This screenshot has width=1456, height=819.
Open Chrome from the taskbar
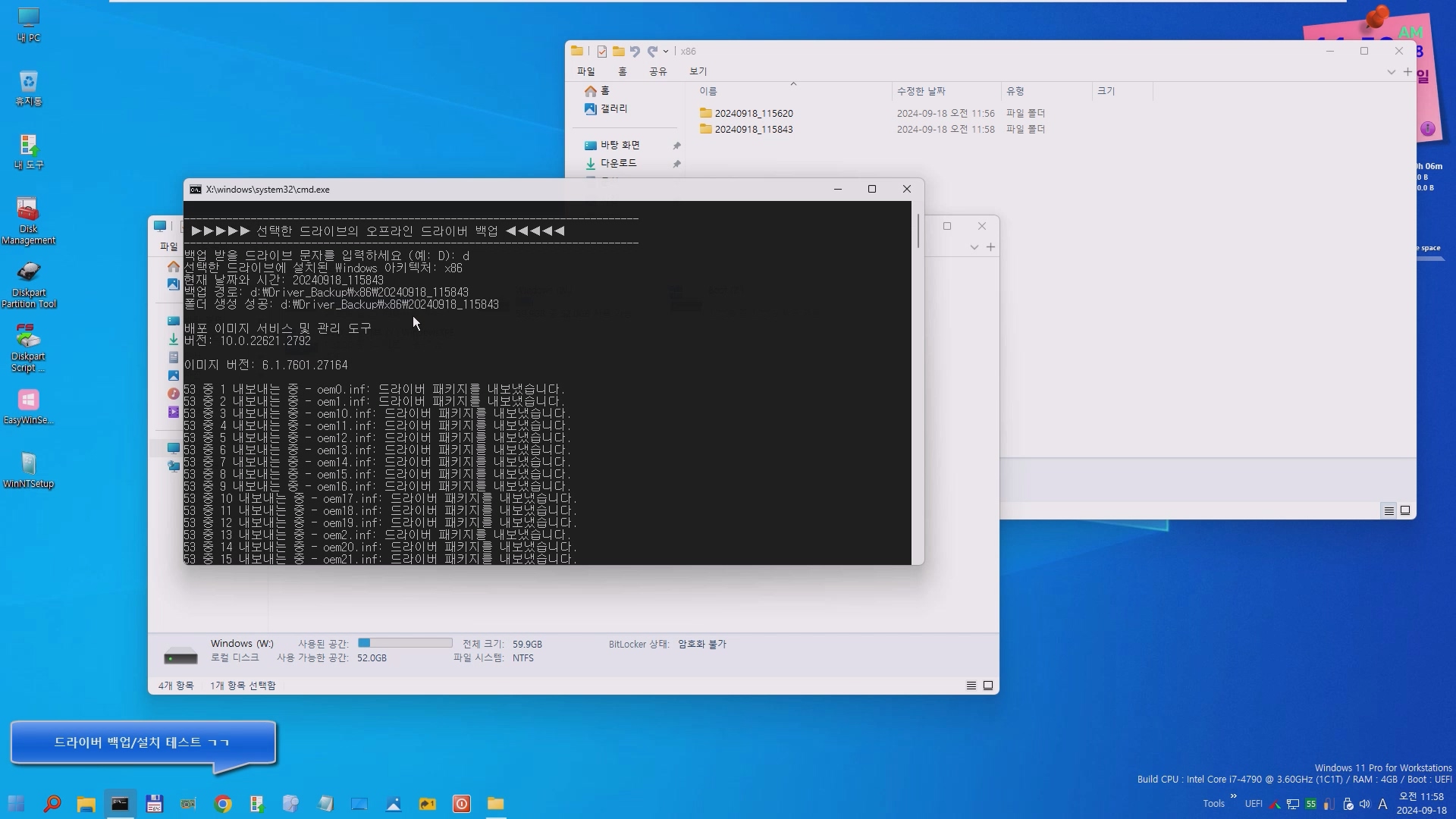(x=223, y=804)
